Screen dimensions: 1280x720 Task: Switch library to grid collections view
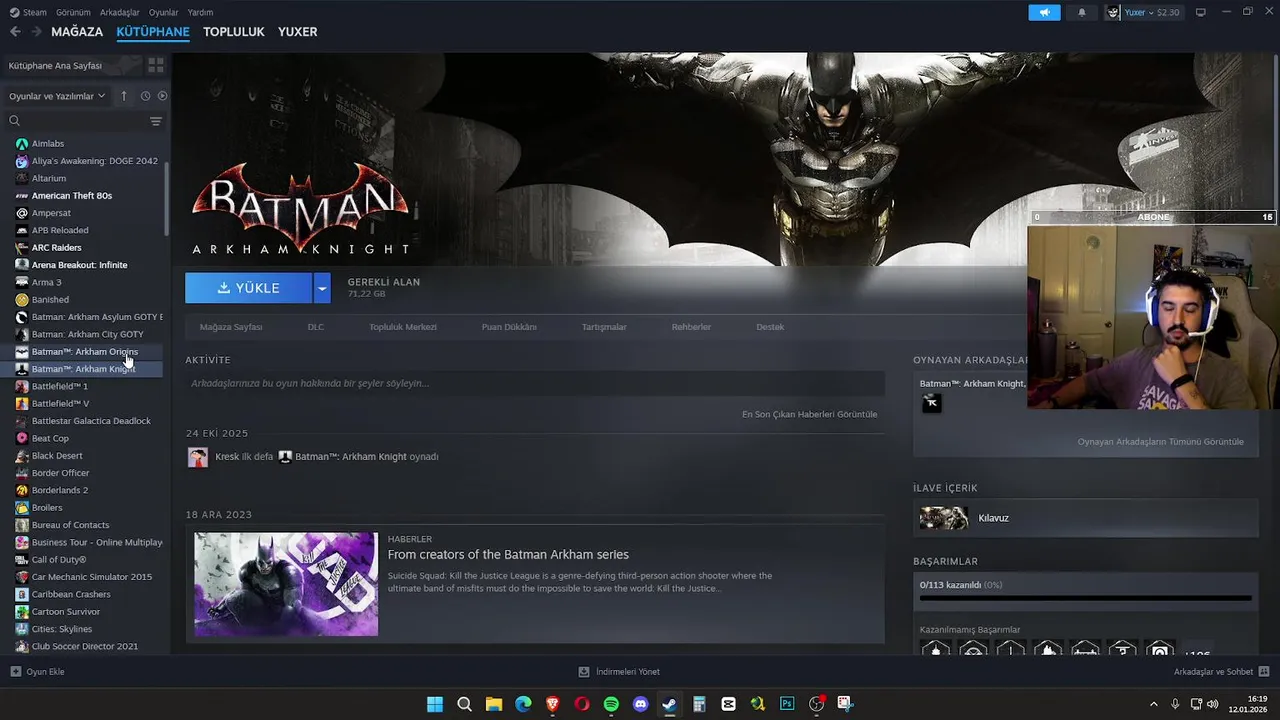(x=156, y=65)
